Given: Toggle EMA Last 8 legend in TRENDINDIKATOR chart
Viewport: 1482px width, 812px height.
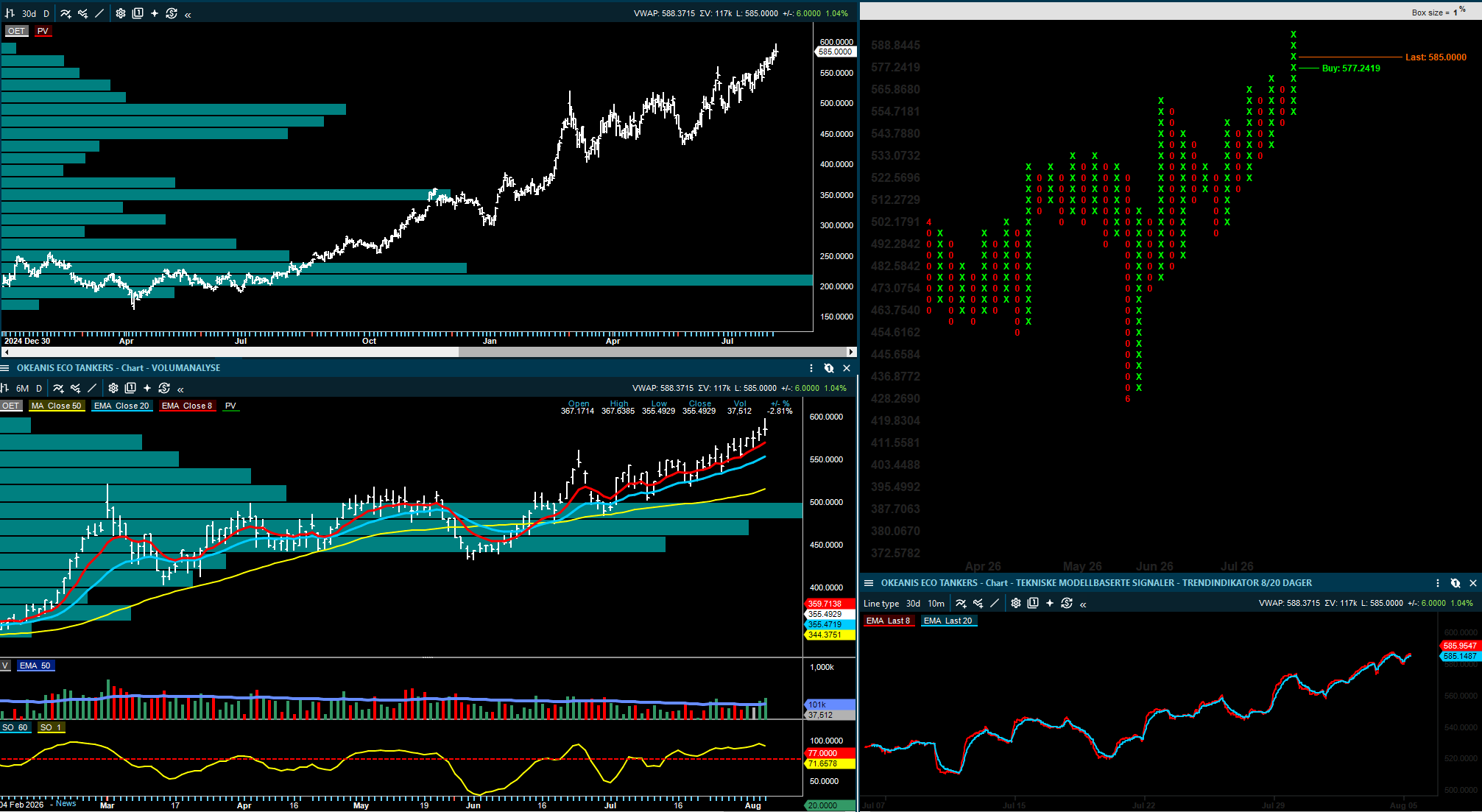Looking at the screenshot, I should pyautogui.click(x=889, y=621).
